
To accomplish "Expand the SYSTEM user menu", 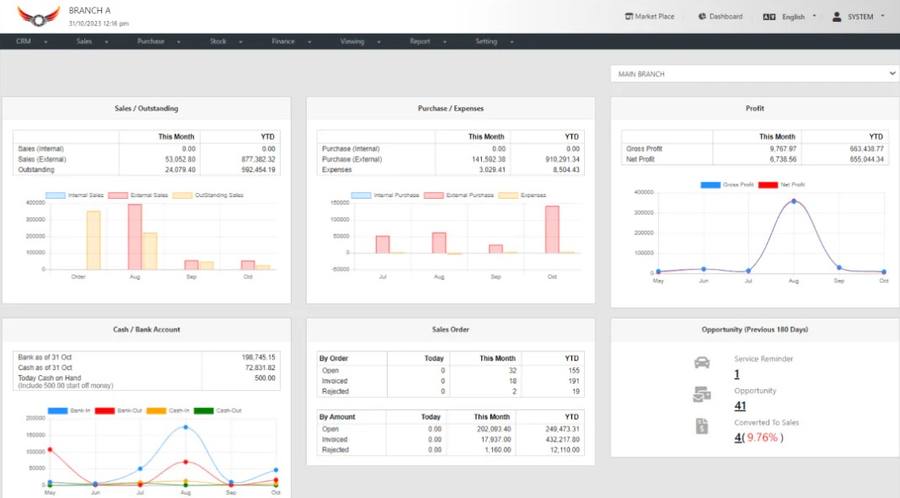I will coord(866,17).
